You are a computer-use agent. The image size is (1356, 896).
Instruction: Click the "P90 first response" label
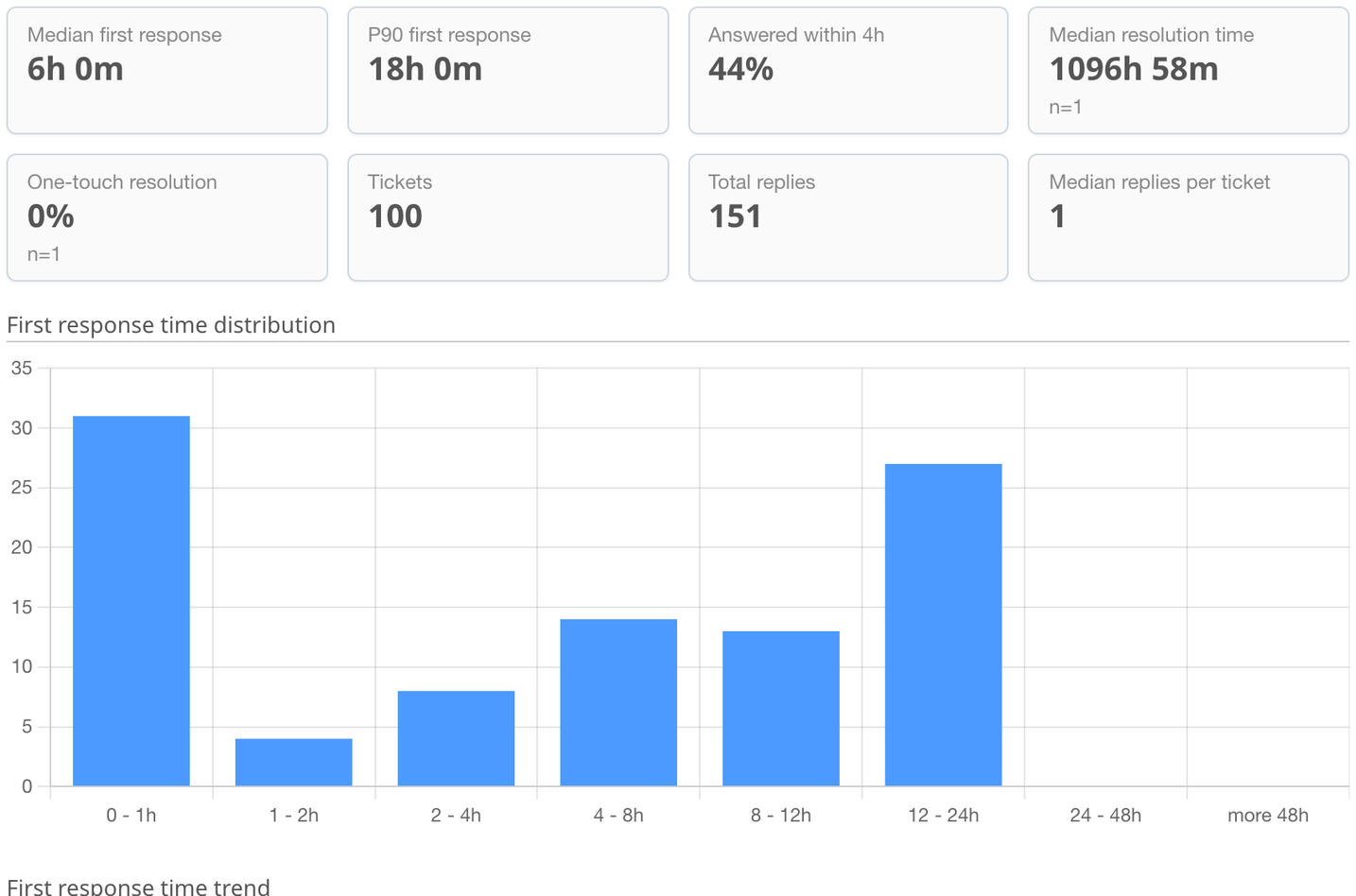coord(449,35)
